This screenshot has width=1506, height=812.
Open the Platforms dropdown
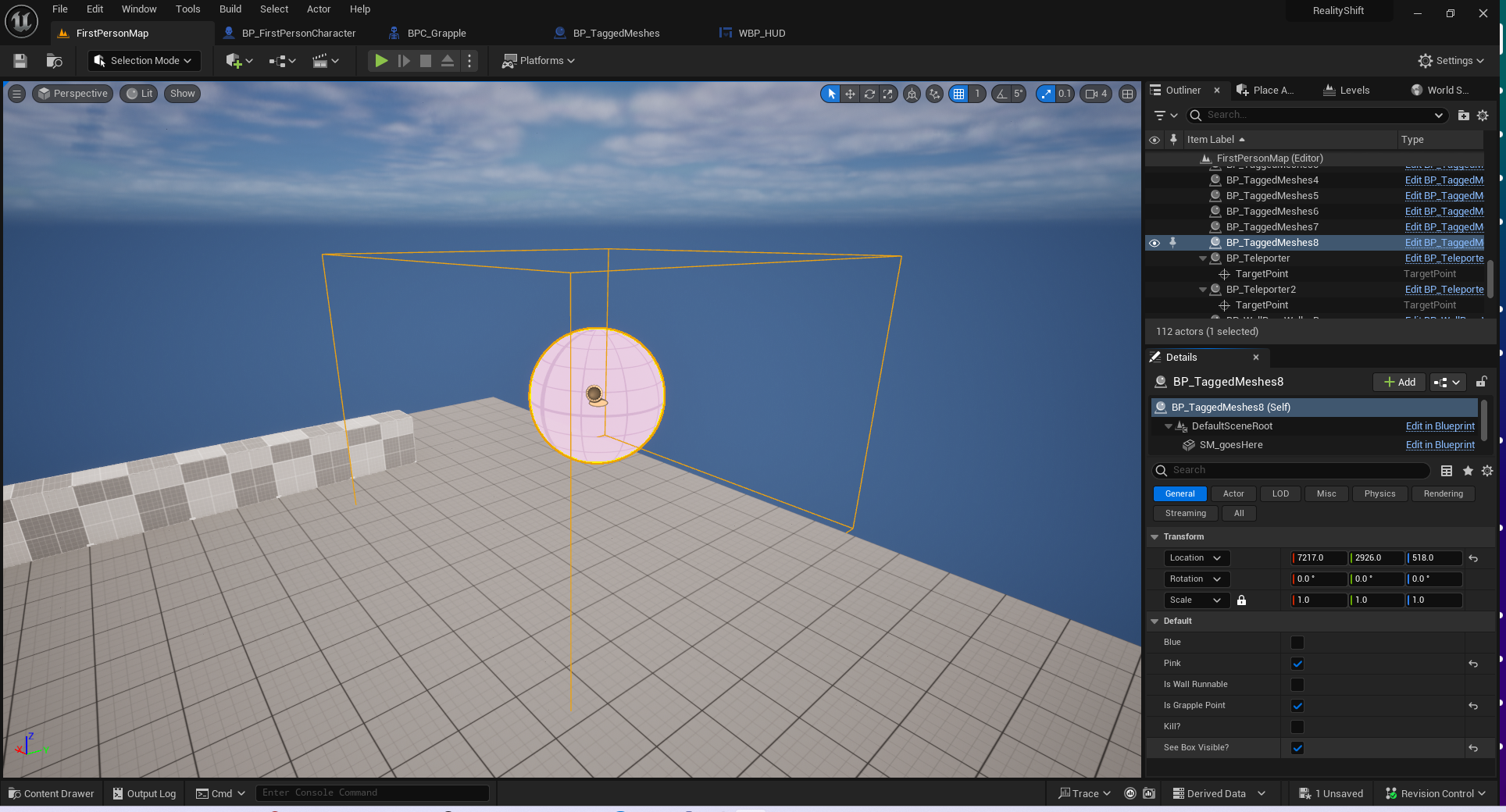click(538, 61)
